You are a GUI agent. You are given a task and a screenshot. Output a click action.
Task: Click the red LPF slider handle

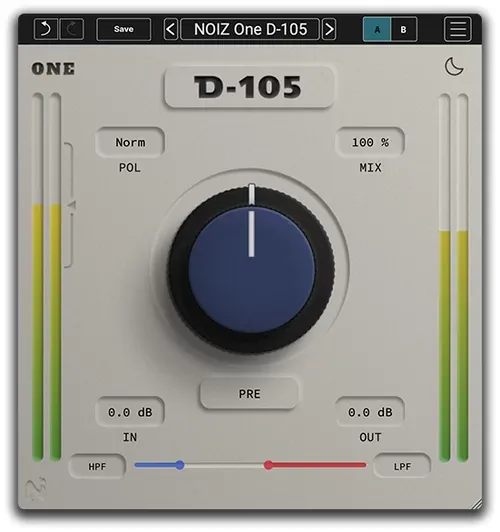pyautogui.click(x=269, y=465)
